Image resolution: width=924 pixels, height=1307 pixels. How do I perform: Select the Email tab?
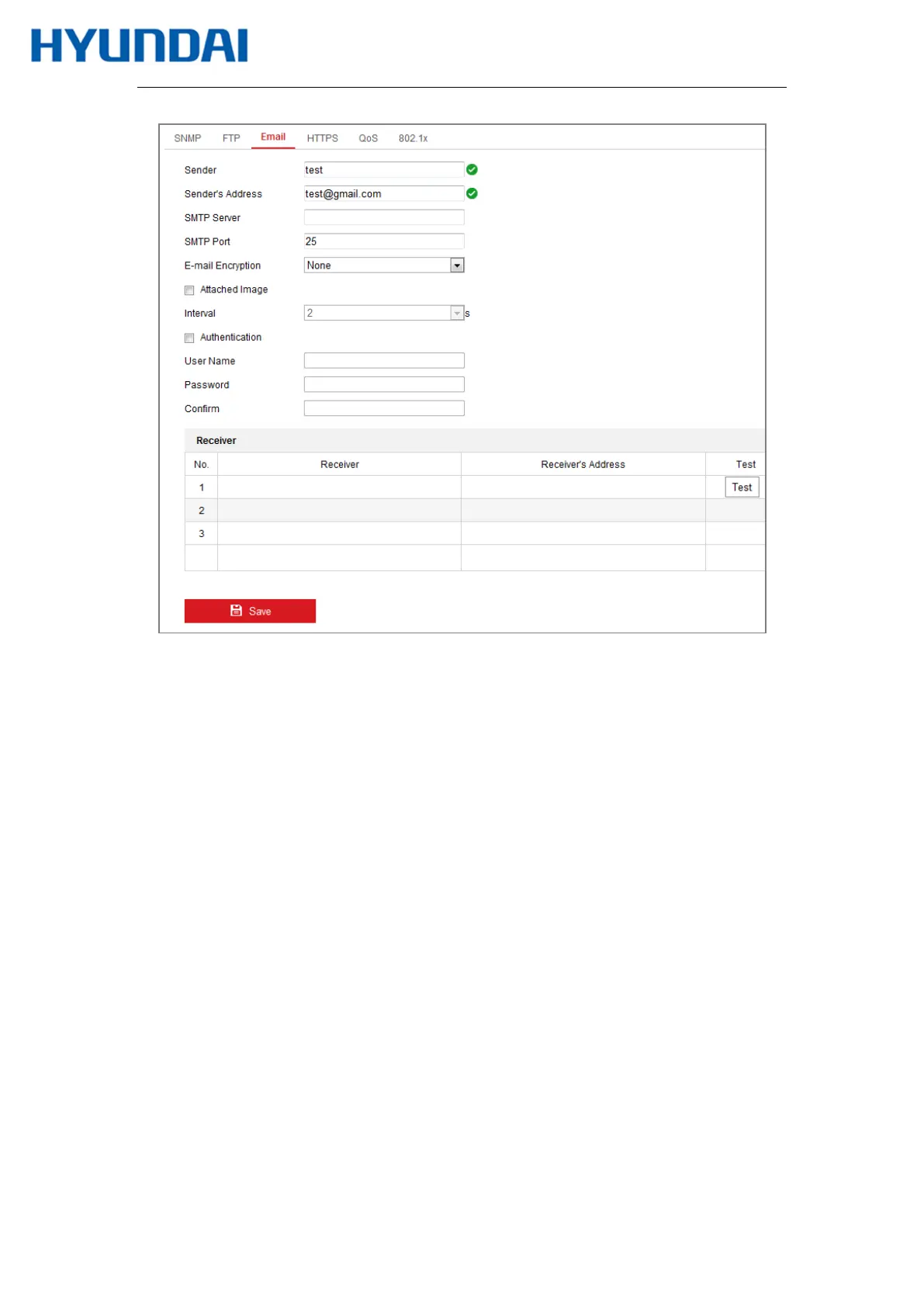pyautogui.click(x=273, y=137)
